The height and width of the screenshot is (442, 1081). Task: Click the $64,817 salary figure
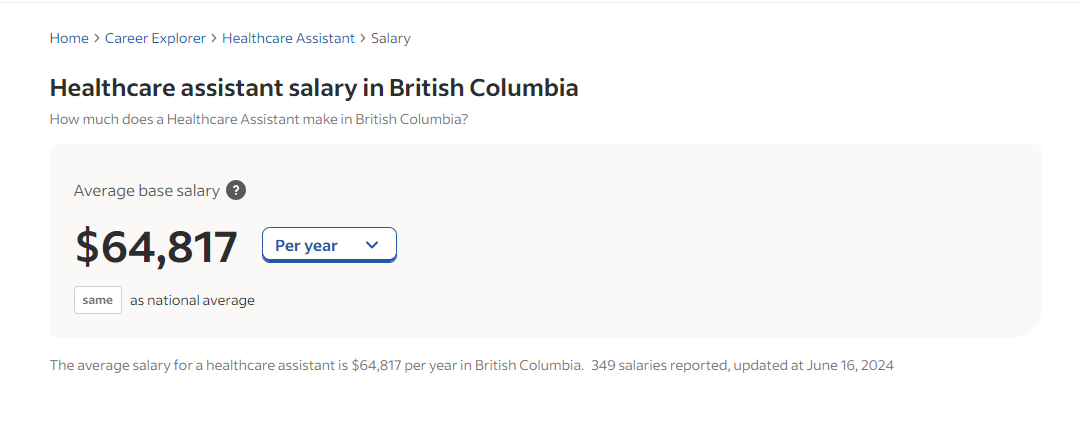pyautogui.click(x=157, y=247)
